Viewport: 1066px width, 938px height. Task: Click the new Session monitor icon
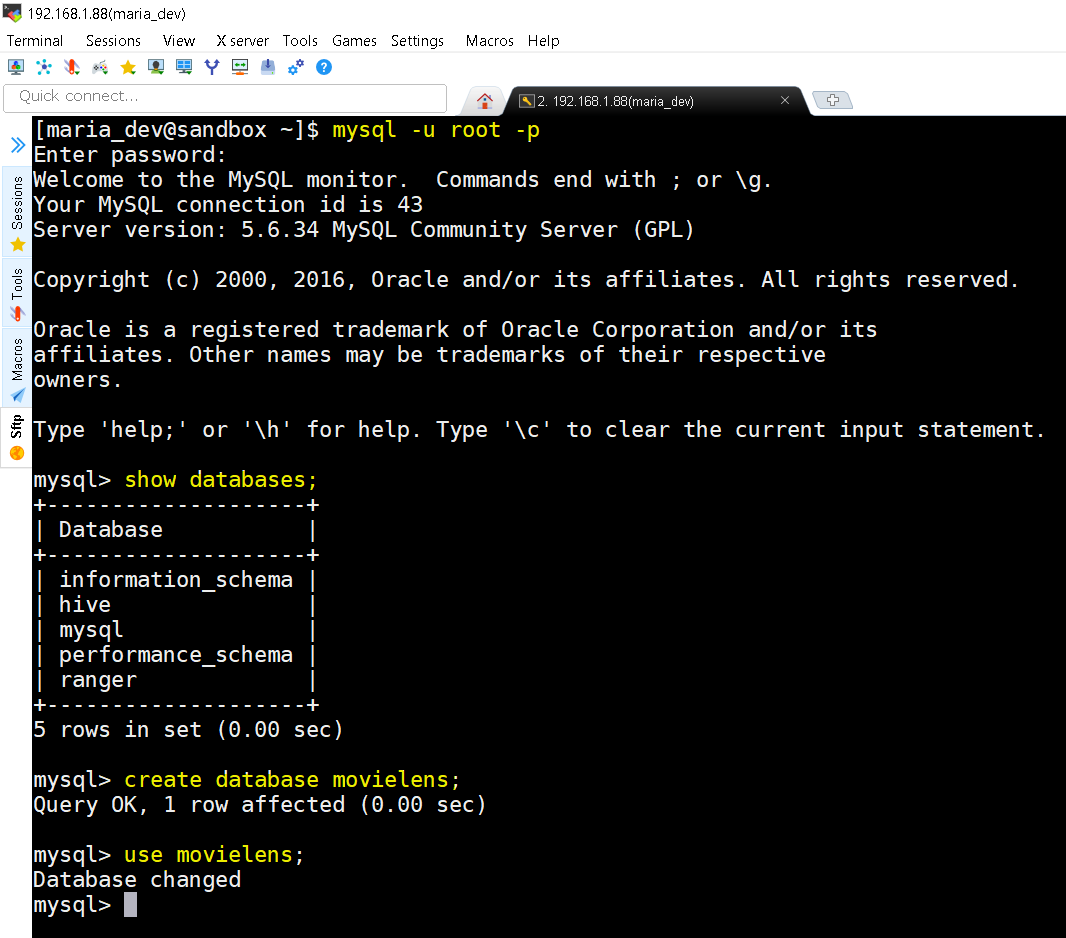point(16,67)
